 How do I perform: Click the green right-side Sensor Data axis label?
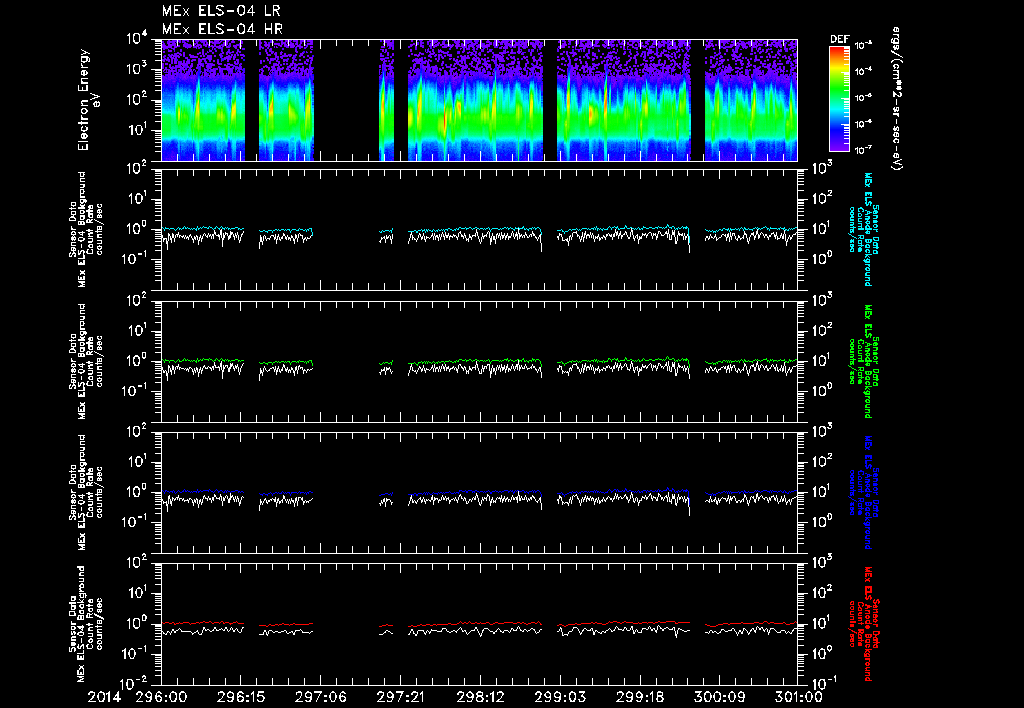click(x=863, y=361)
